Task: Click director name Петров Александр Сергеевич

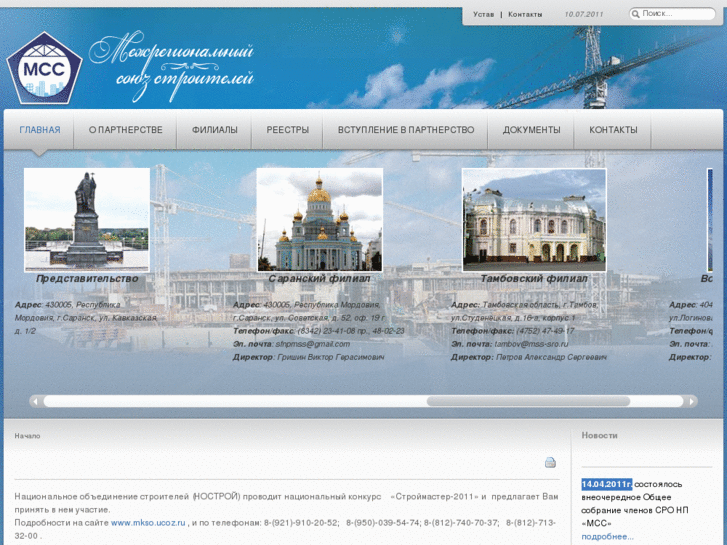Action: (552, 357)
